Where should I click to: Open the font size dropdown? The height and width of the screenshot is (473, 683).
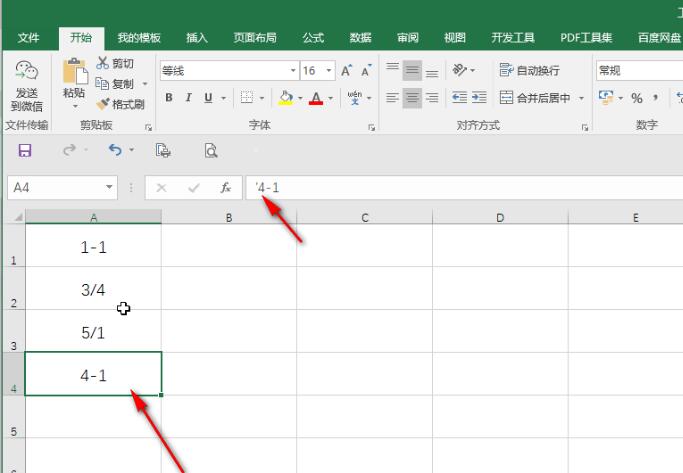329,71
